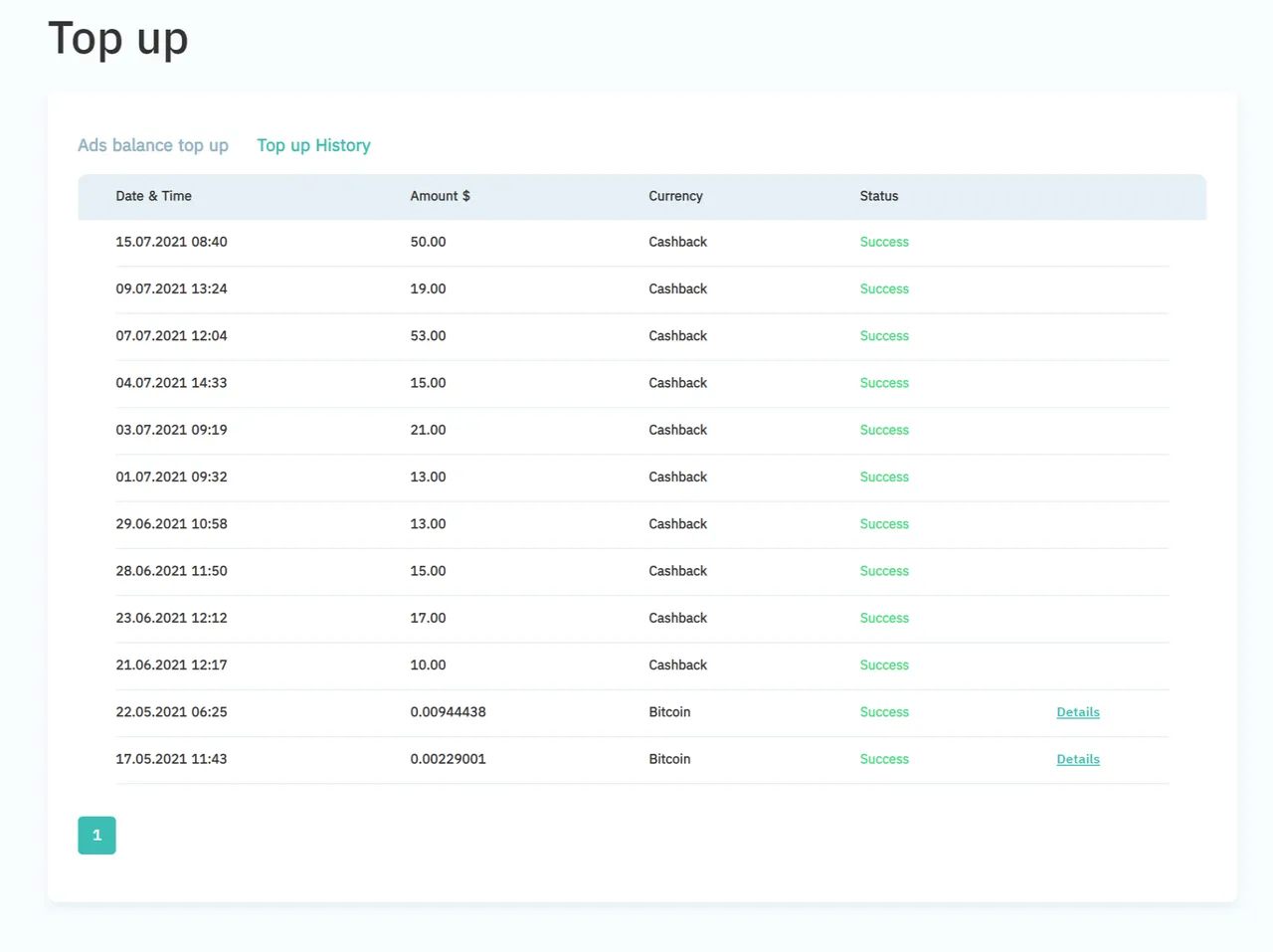Switch to Ads balance top up tab

point(153,145)
